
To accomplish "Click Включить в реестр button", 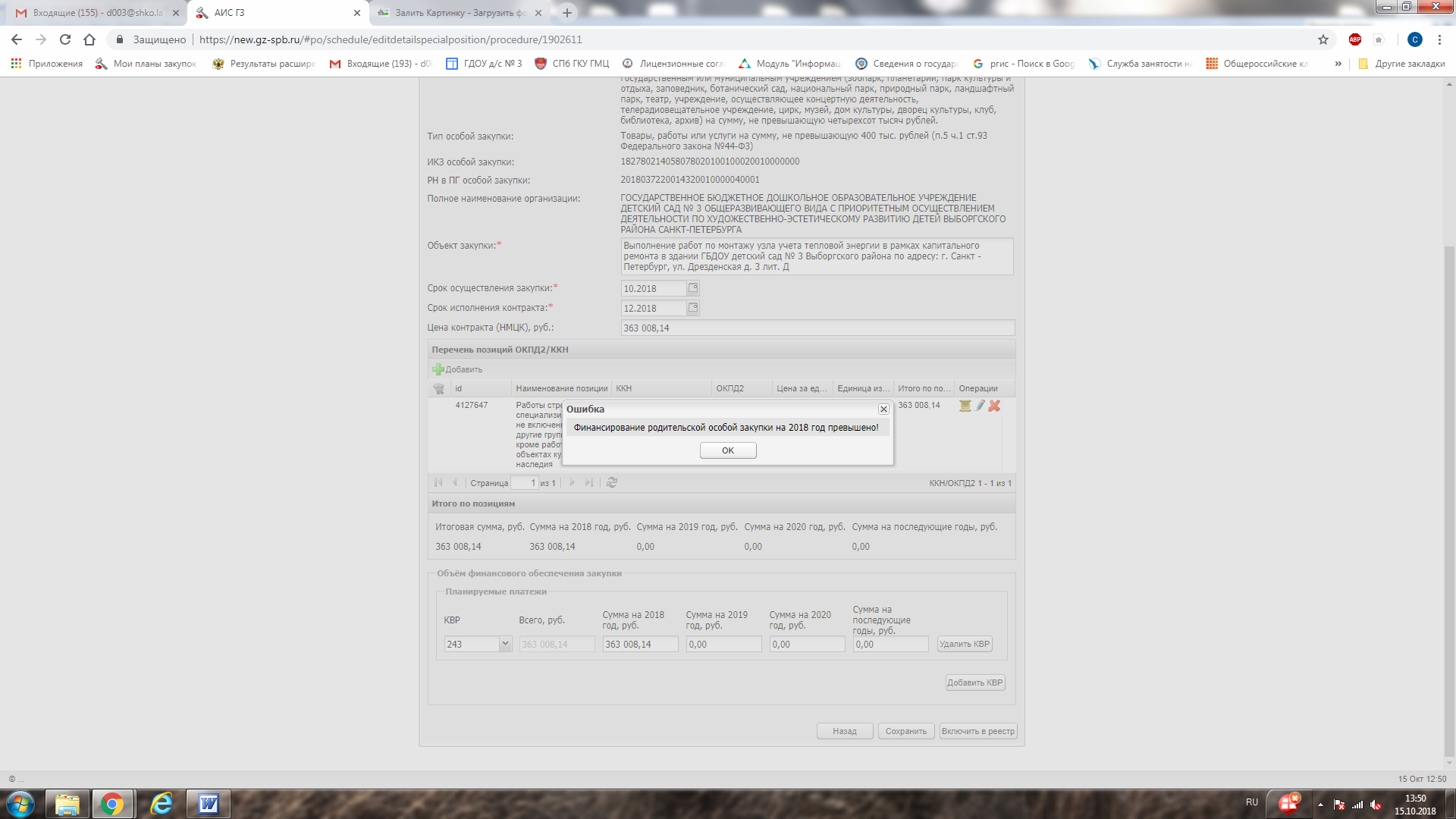I will (x=977, y=731).
